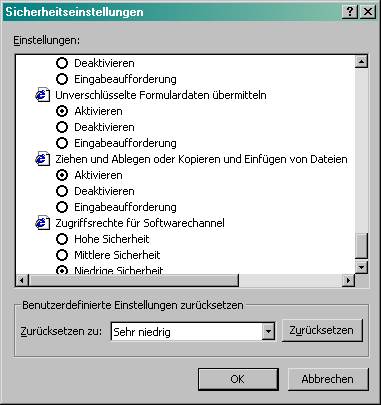The image size is (381, 405).
Task: Click the question mark help button
Action: point(350,12)
